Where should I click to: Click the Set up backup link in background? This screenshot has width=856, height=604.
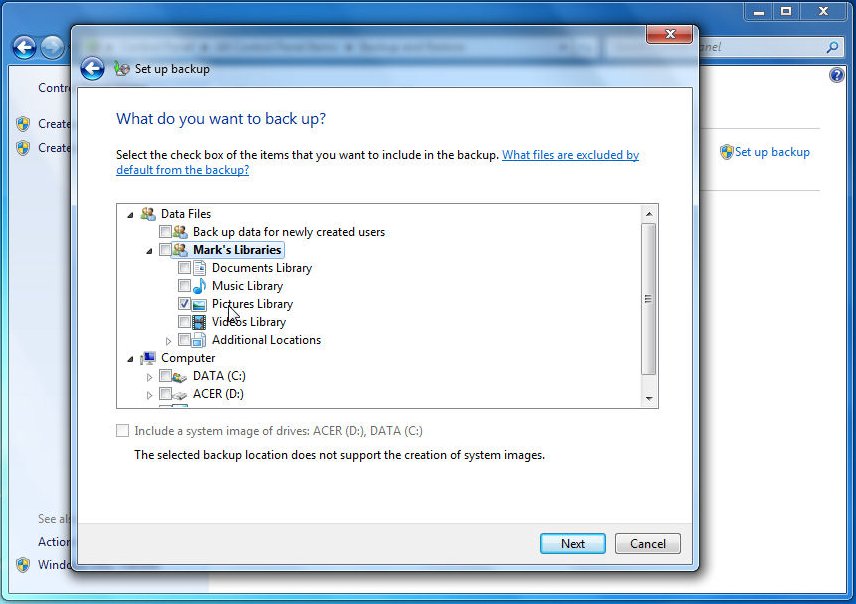(771, 152)
